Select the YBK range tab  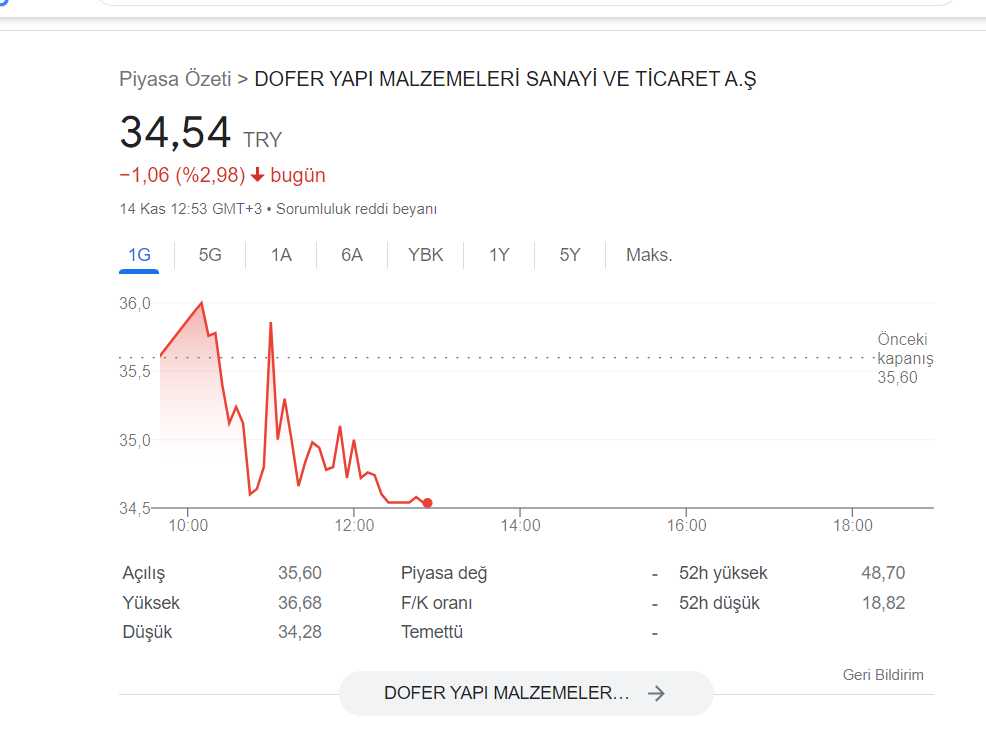[x=426, y=255]
